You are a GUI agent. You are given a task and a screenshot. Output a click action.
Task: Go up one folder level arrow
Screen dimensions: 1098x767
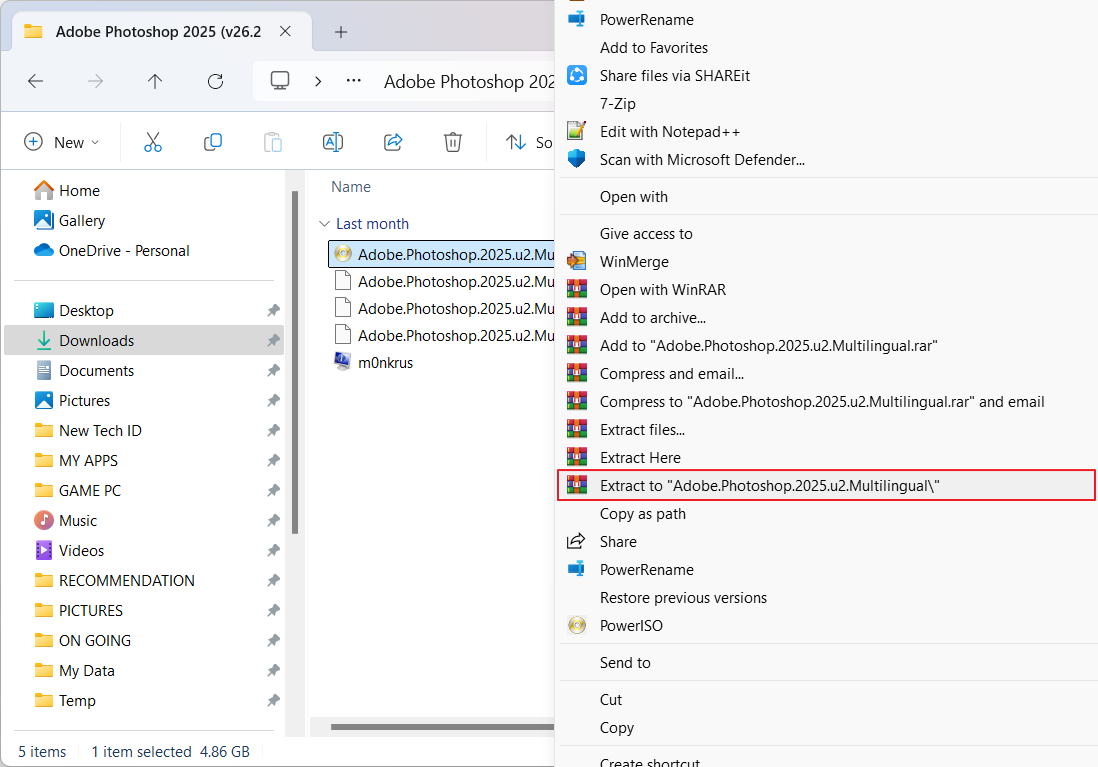click(x=155, y=81)
